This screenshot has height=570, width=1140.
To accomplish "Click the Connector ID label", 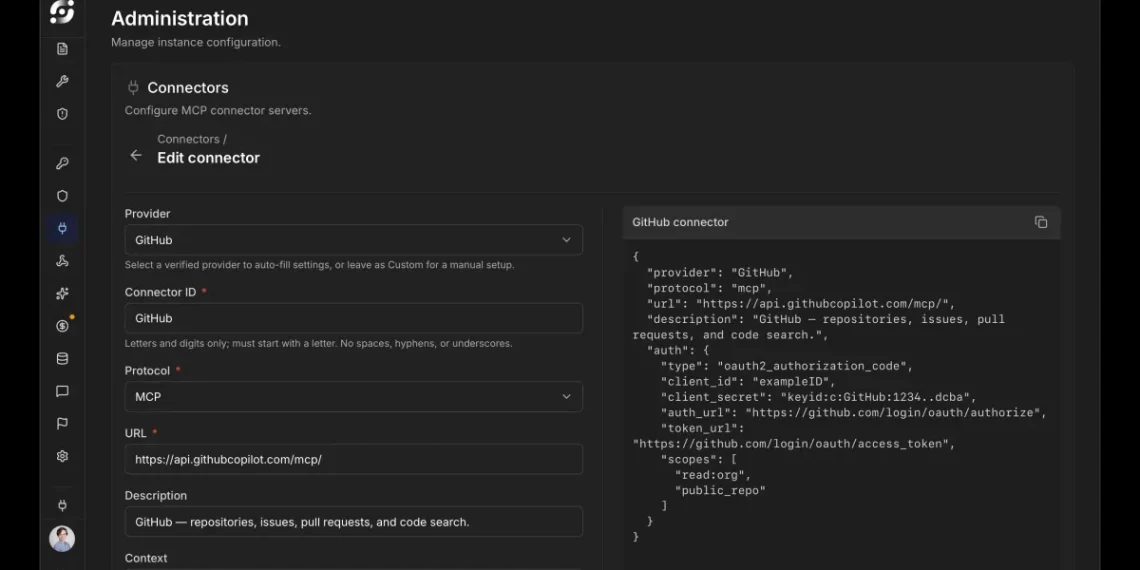I will point(161,292).
